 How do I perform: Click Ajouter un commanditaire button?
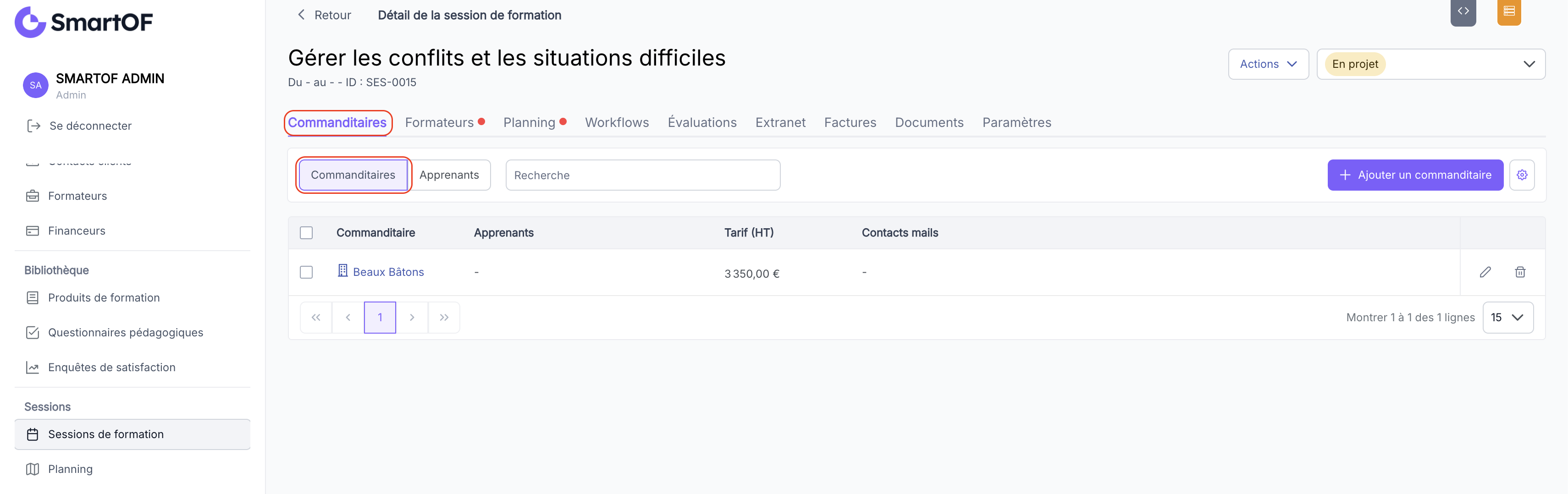pyautogui.click(x=1415, y=175)
